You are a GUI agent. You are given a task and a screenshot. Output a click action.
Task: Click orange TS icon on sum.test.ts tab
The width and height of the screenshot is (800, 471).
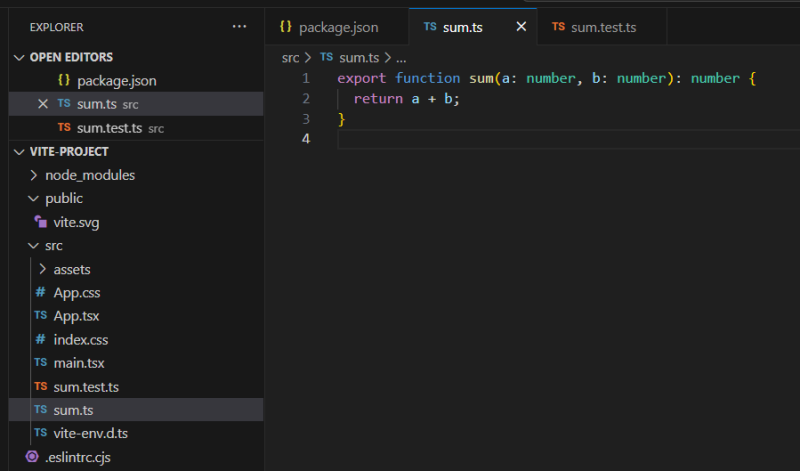coord(558,27)
